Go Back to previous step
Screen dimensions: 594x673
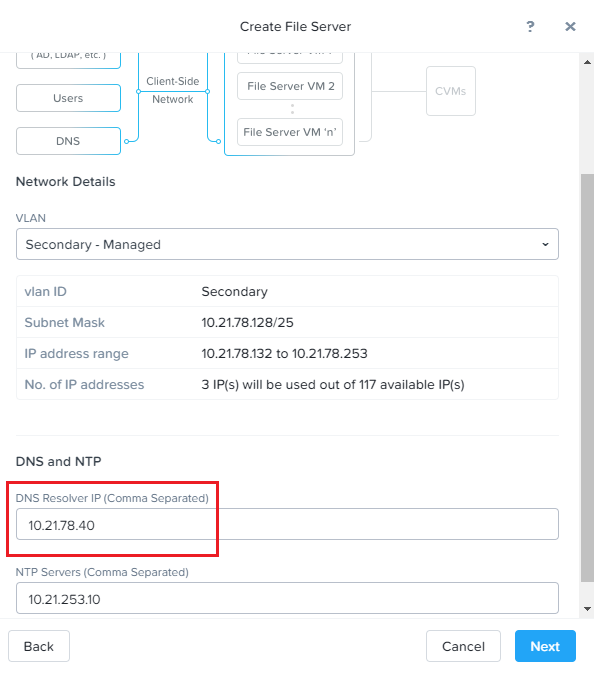[x=39, y=646]
